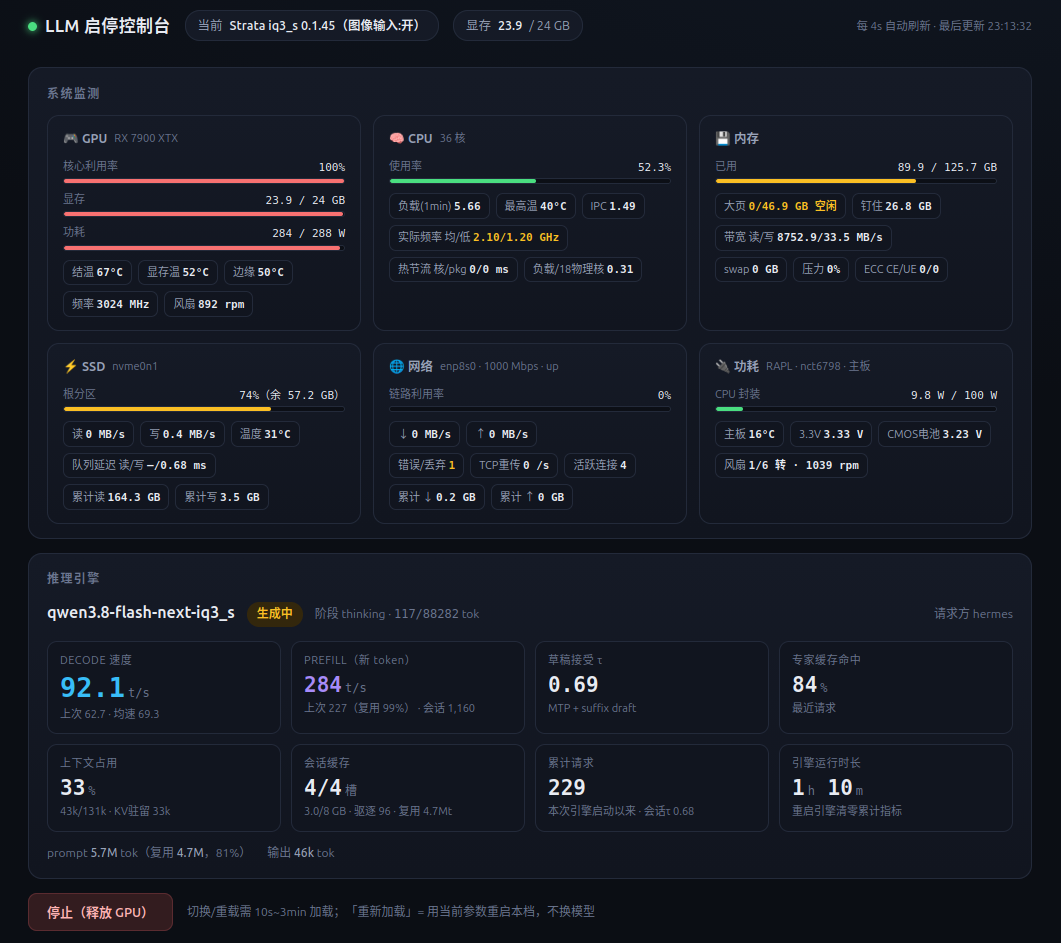Click the 内存 已用 progress bar
1061x943 pixels.
click(856, 181)
